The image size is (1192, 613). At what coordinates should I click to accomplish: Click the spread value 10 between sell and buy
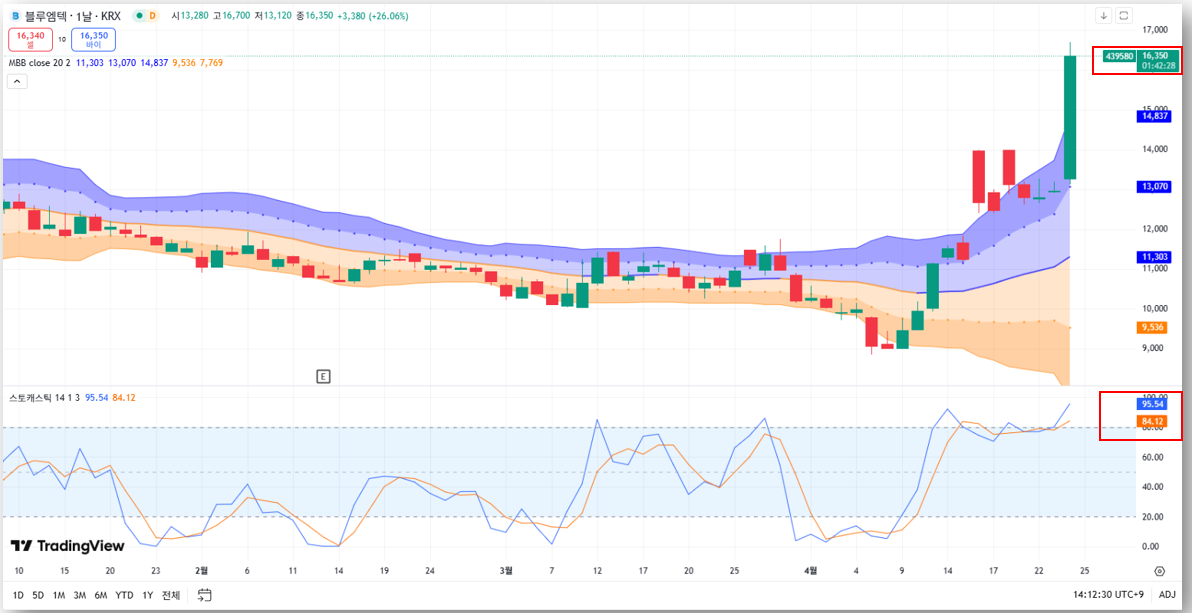pyautogui.click(x=62, y=40)
